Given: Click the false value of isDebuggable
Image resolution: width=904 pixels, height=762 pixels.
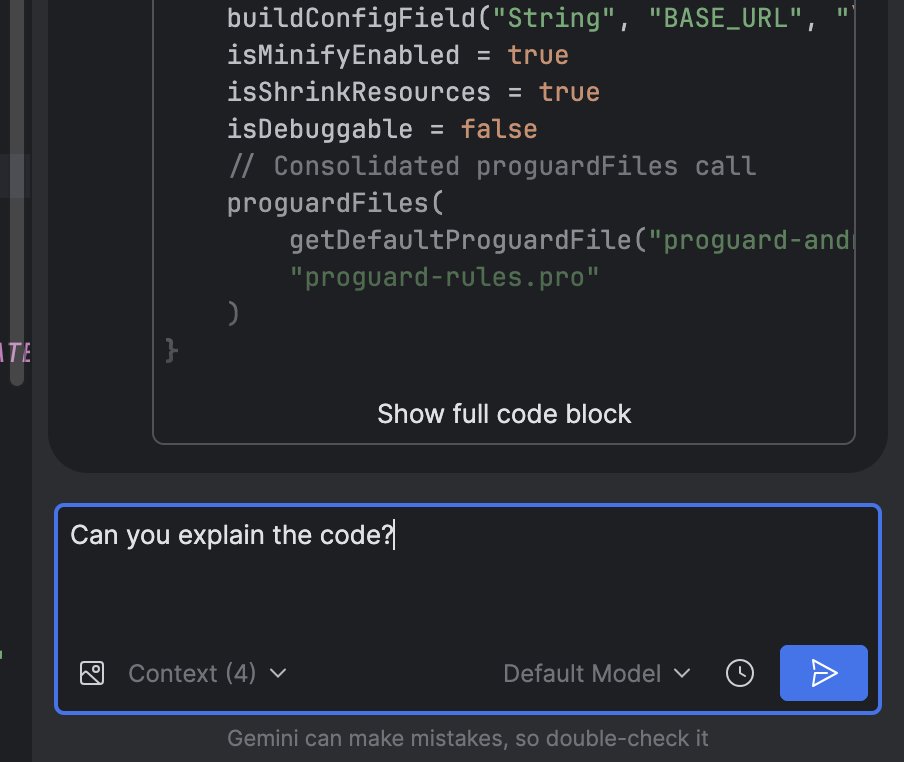Looking at the screenshot, I should coord(499,129).
